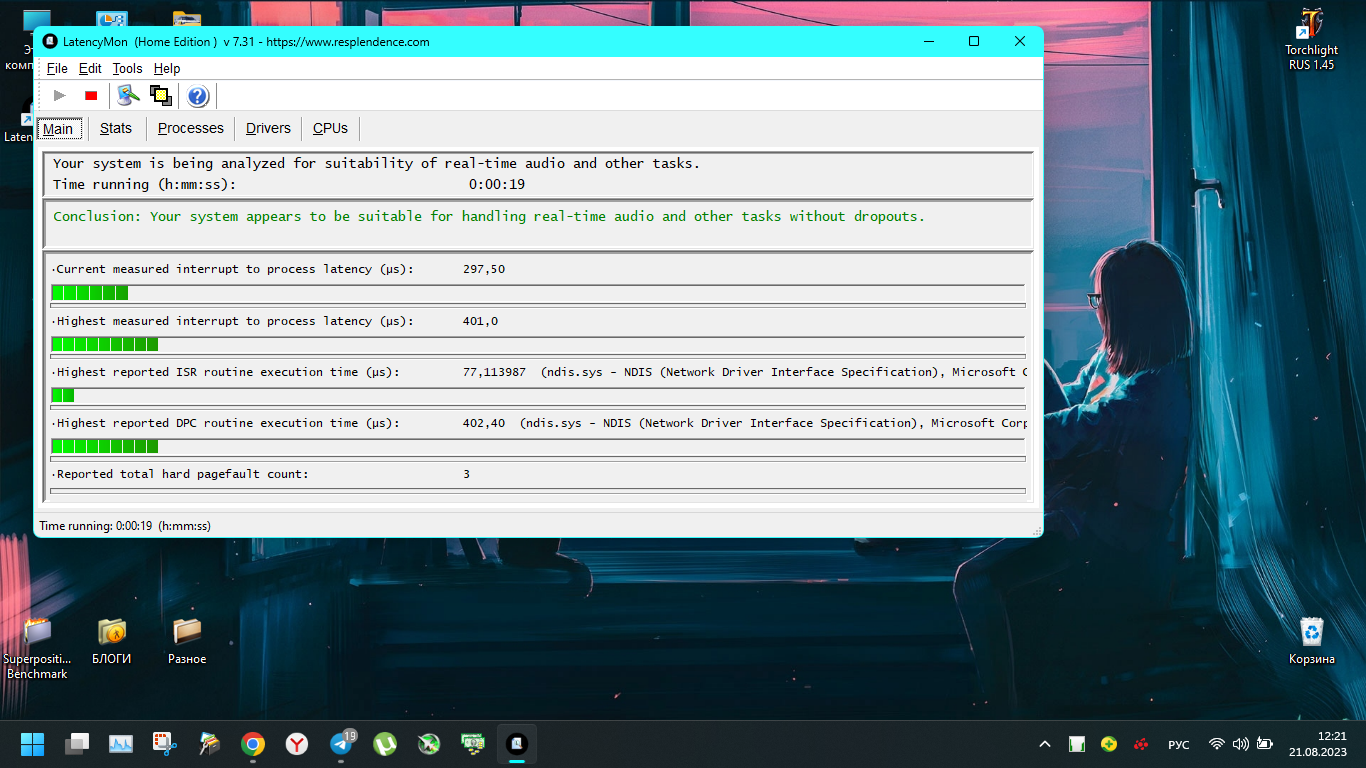Click the current interrupt to process latency bar
Screen dimensions: 1366x768
tap(538, 293)
